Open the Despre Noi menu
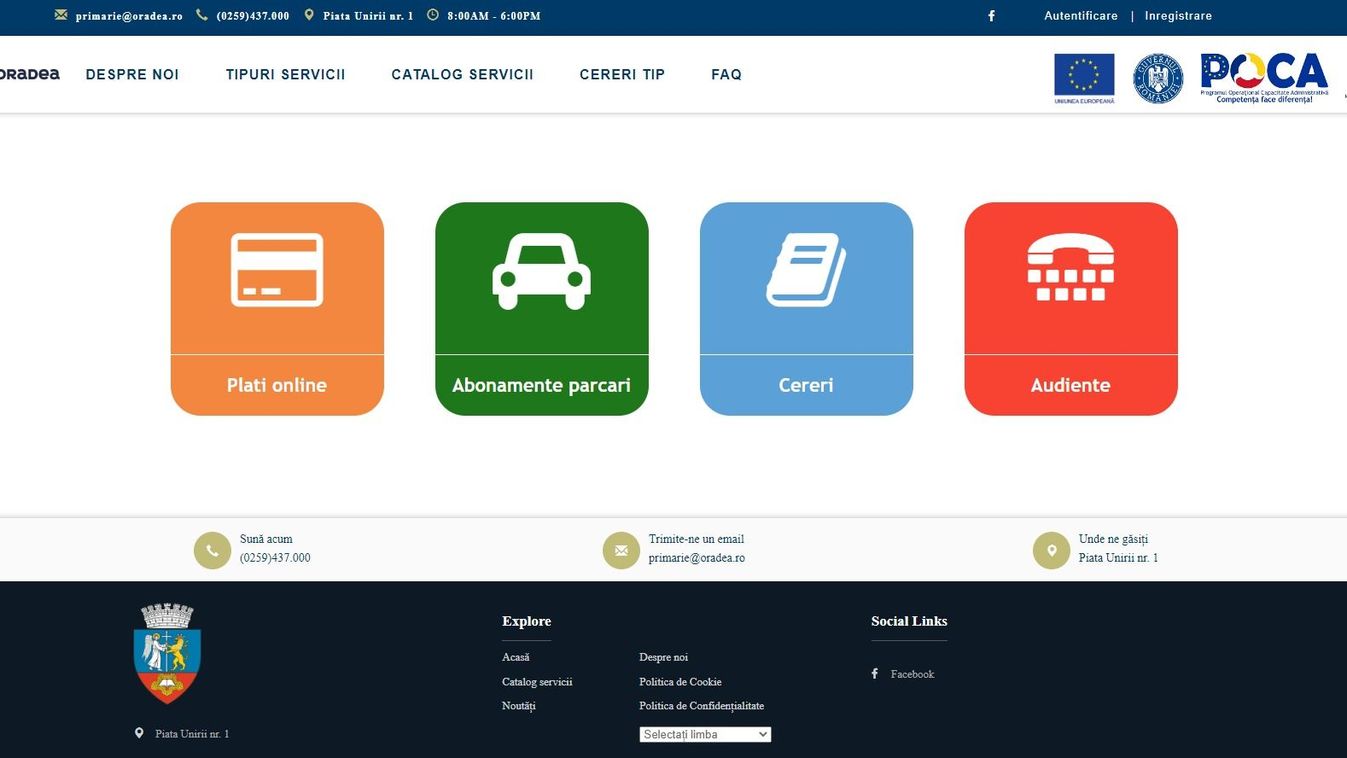Image resolution: width=1347 pixels, height=758 pixels. click(x=132, y=74)
